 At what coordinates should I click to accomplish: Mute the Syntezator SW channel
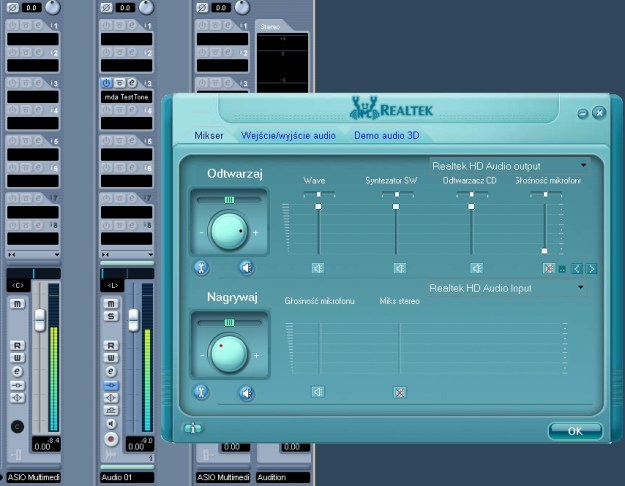coord(399,268)
